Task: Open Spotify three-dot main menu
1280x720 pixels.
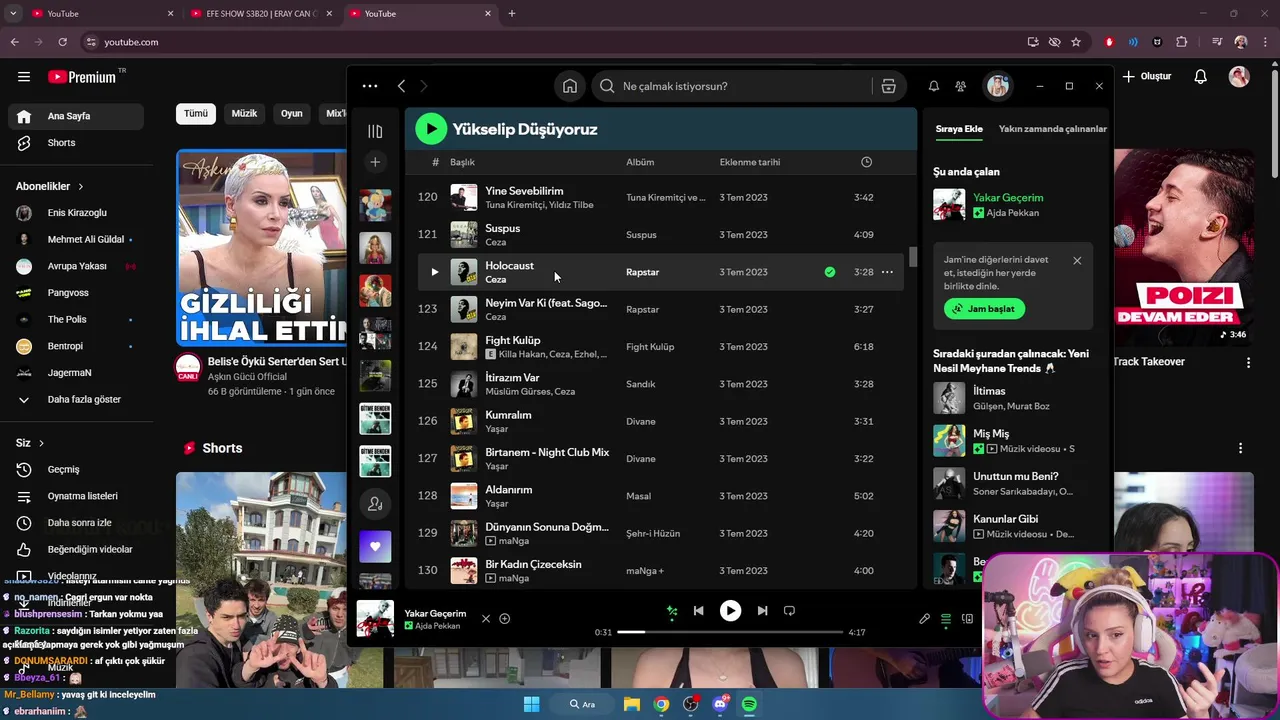Action: (x=370, y=86)
